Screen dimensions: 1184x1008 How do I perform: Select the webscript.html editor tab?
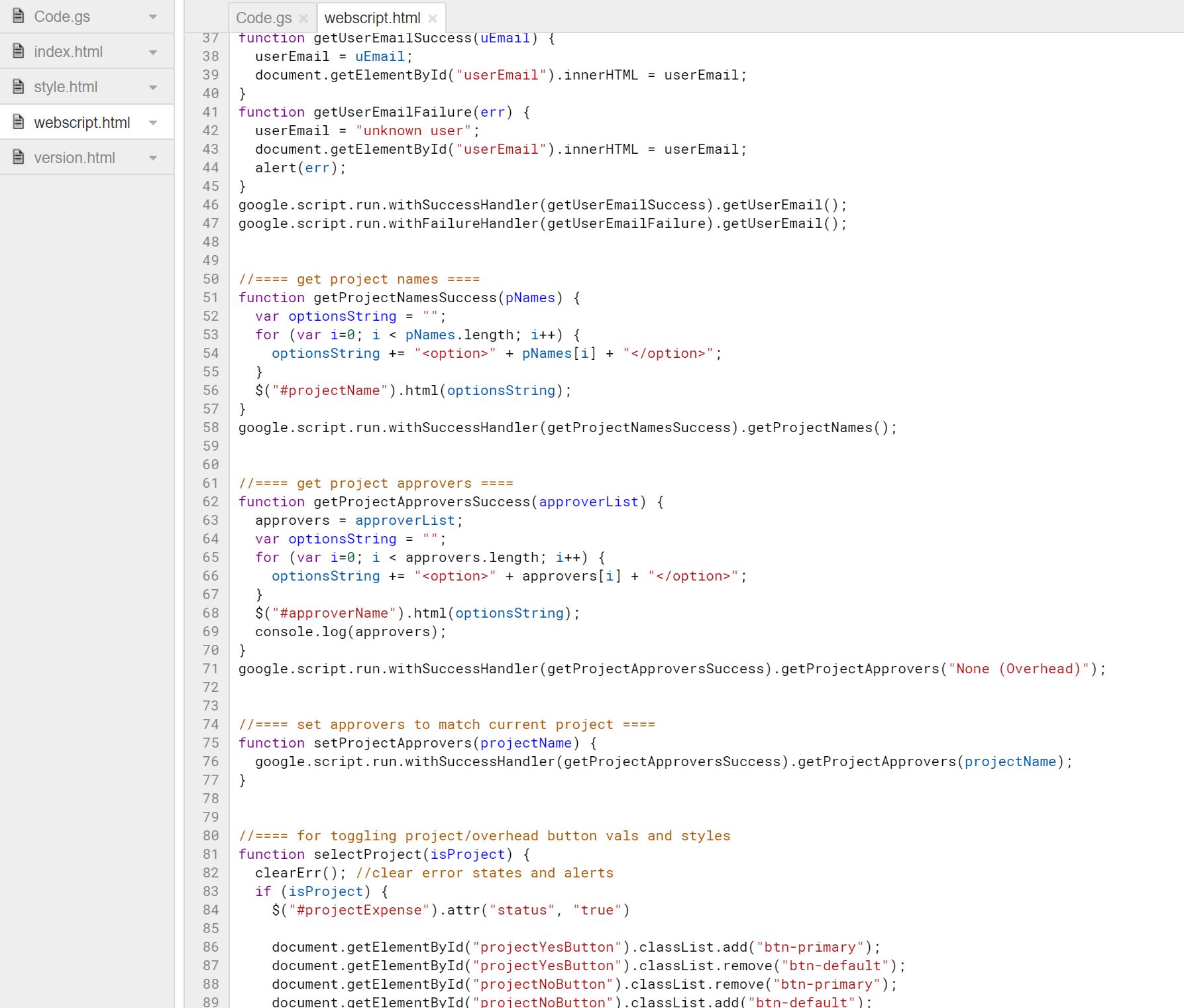(372, 18)
